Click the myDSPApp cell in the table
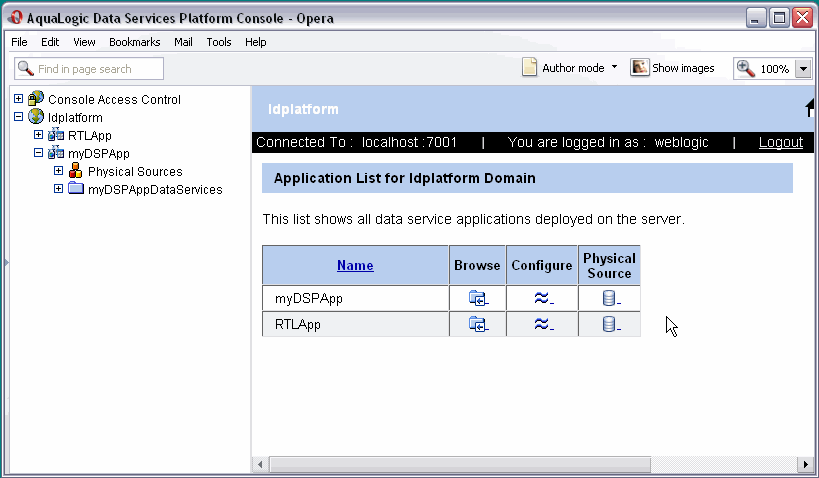Viewport: 819px width, 478px height. tap(356, 298)
